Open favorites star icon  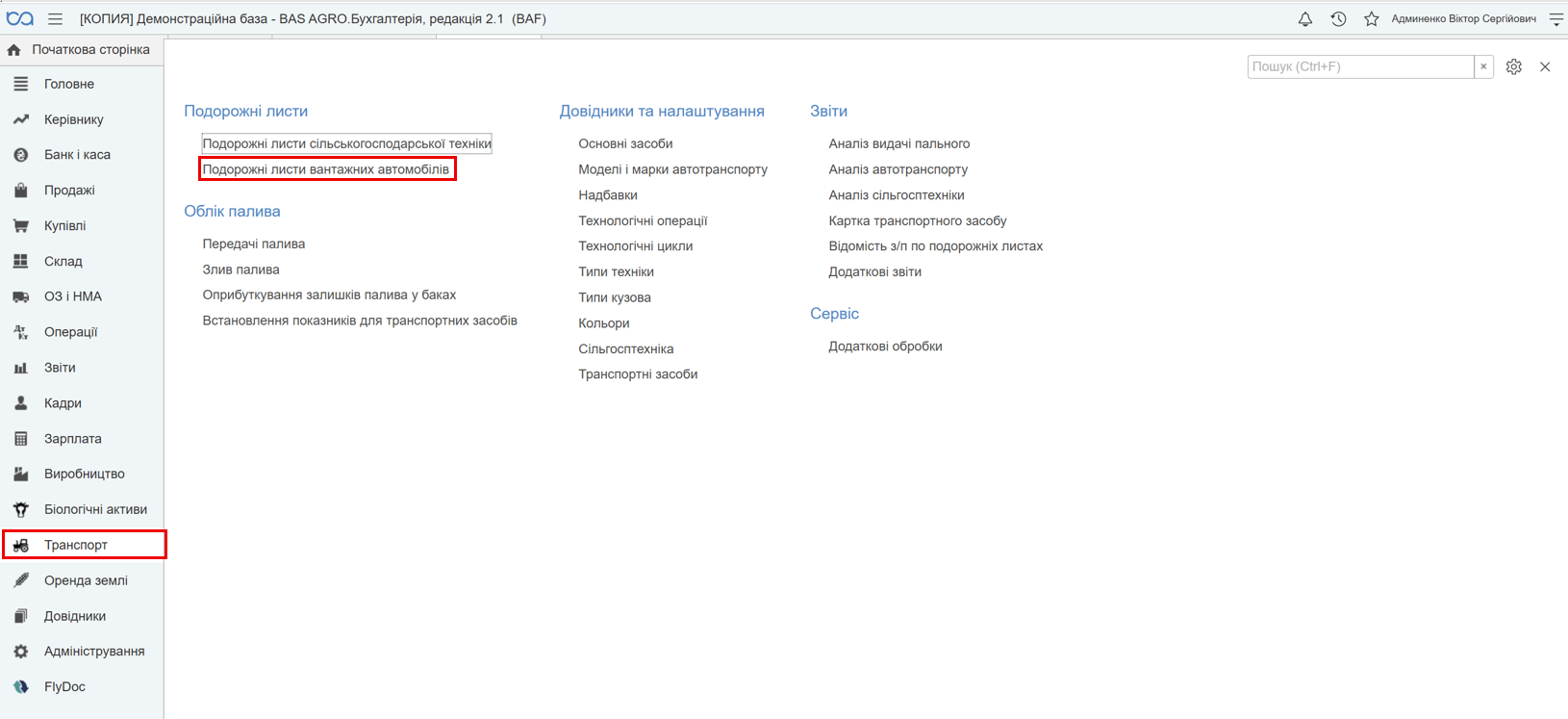[1372, 18]
